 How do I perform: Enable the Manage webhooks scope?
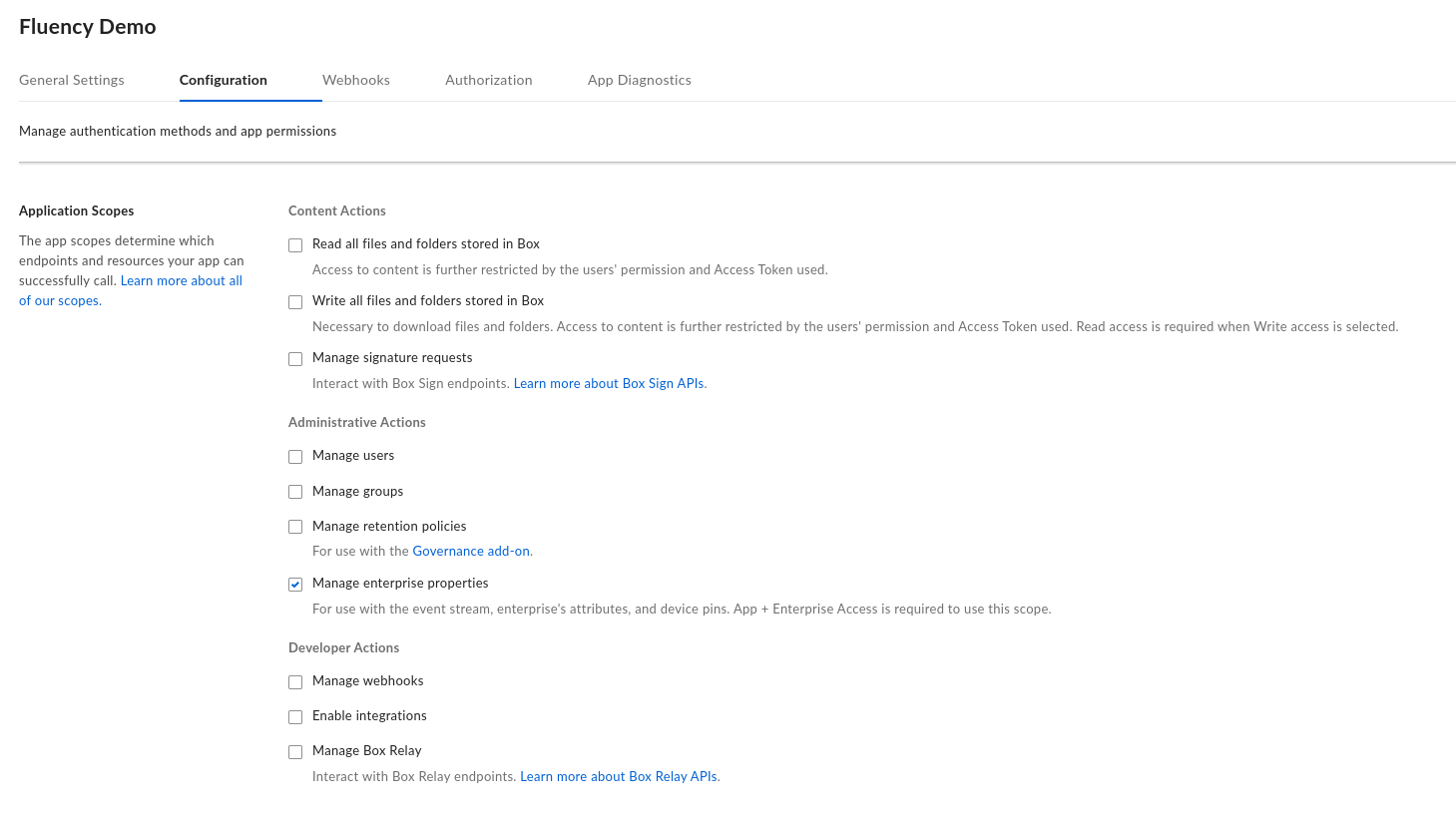pyautogui.click(x=295, y=682)
